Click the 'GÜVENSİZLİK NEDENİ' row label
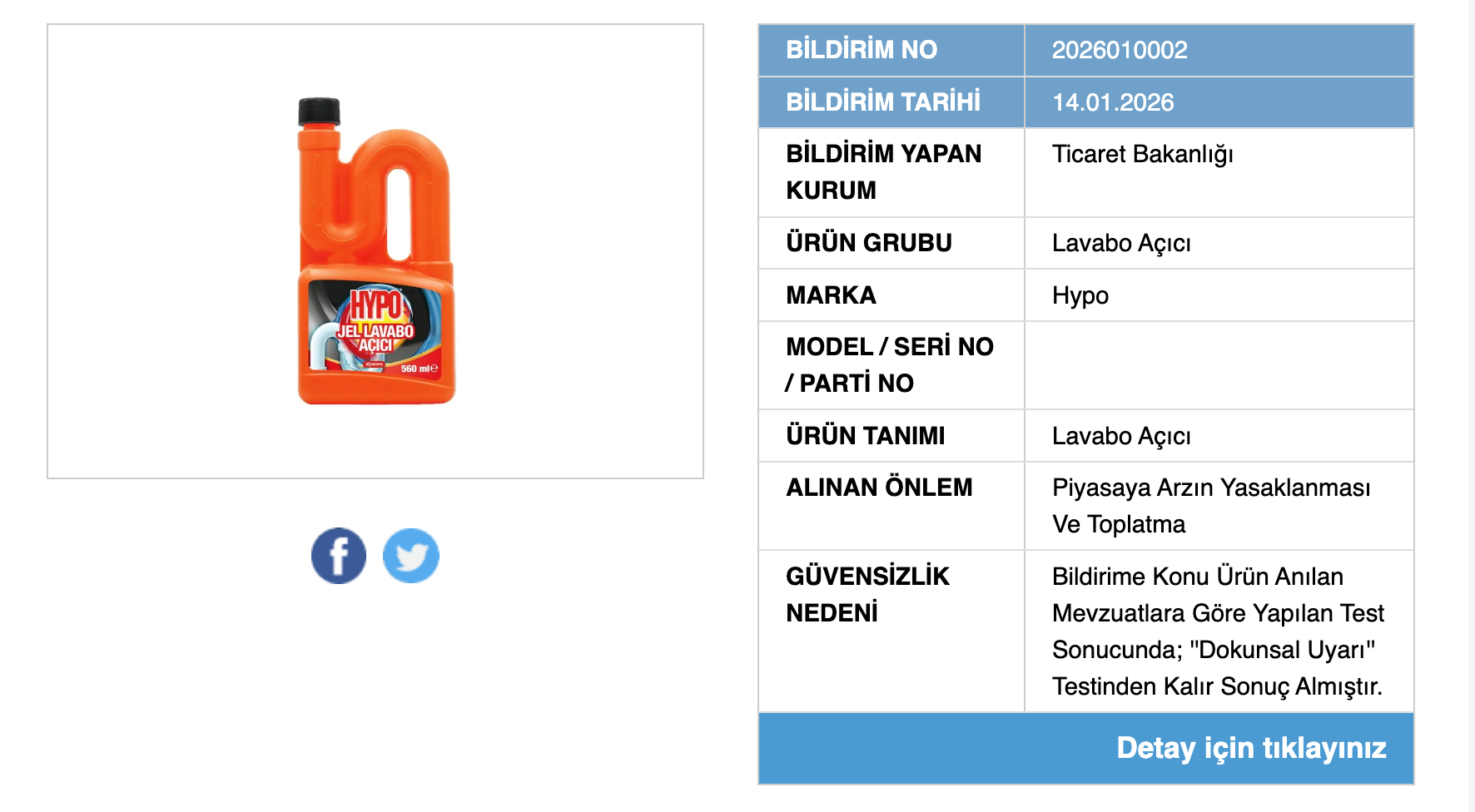Viewport: 1475px width, 812px height. point(867,594)
